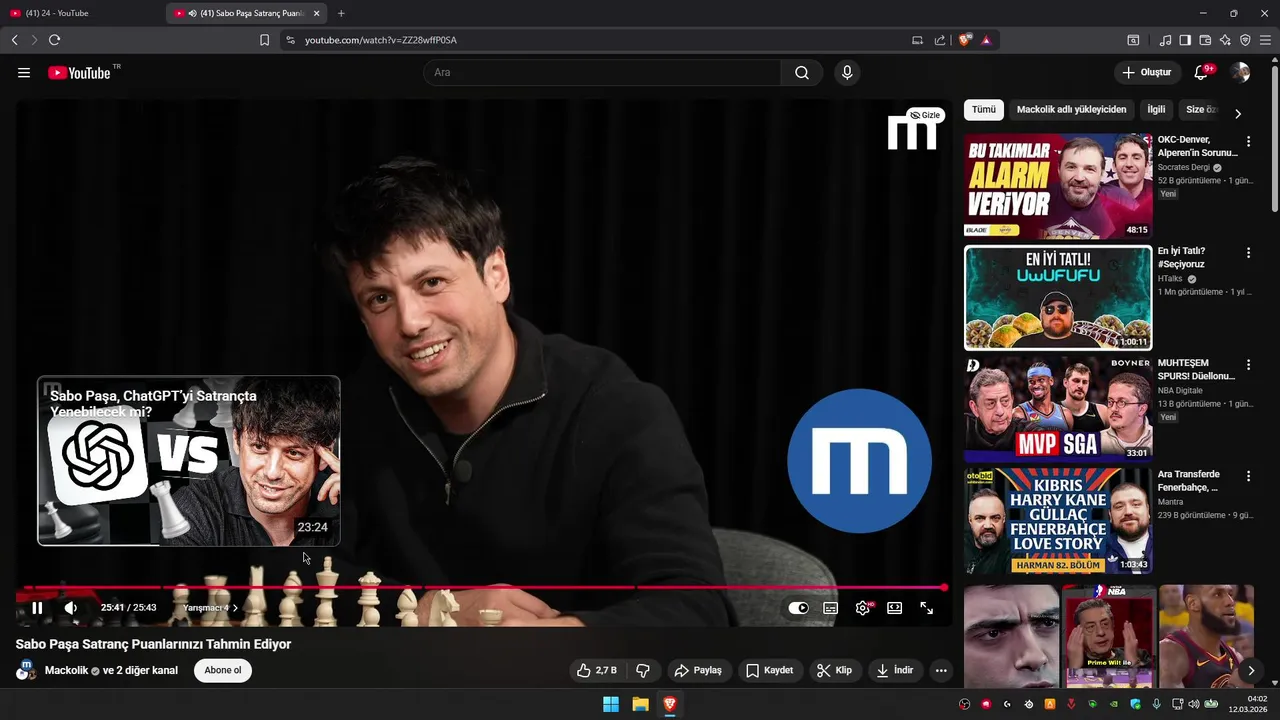The width and height of the screenshot is (1280, 720).
Task: Open Mackolik channel link
Action: tap(66, 670)
